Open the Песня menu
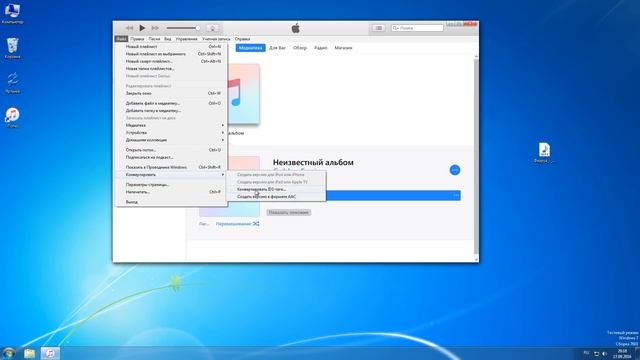Viewport: 640px width, 360px height. pos(154,39)
